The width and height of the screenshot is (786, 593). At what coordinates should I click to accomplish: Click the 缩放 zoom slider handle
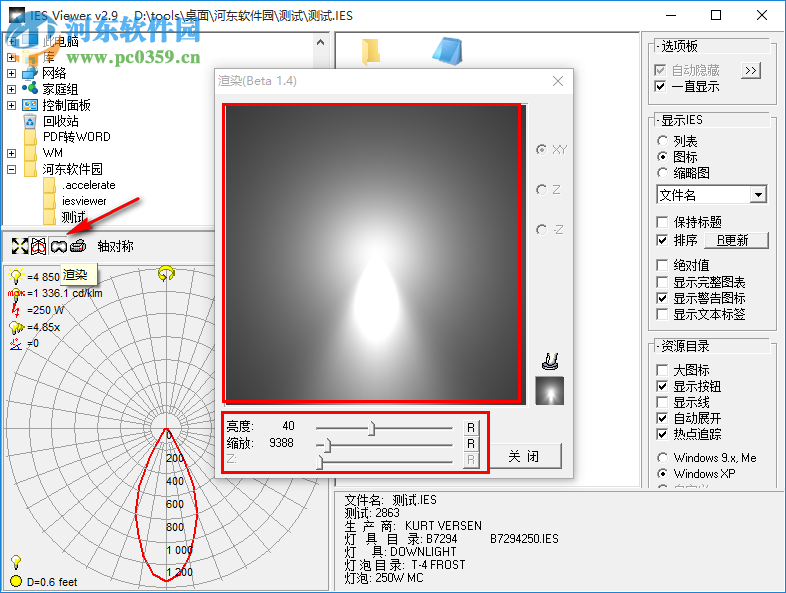pos(327,445)
